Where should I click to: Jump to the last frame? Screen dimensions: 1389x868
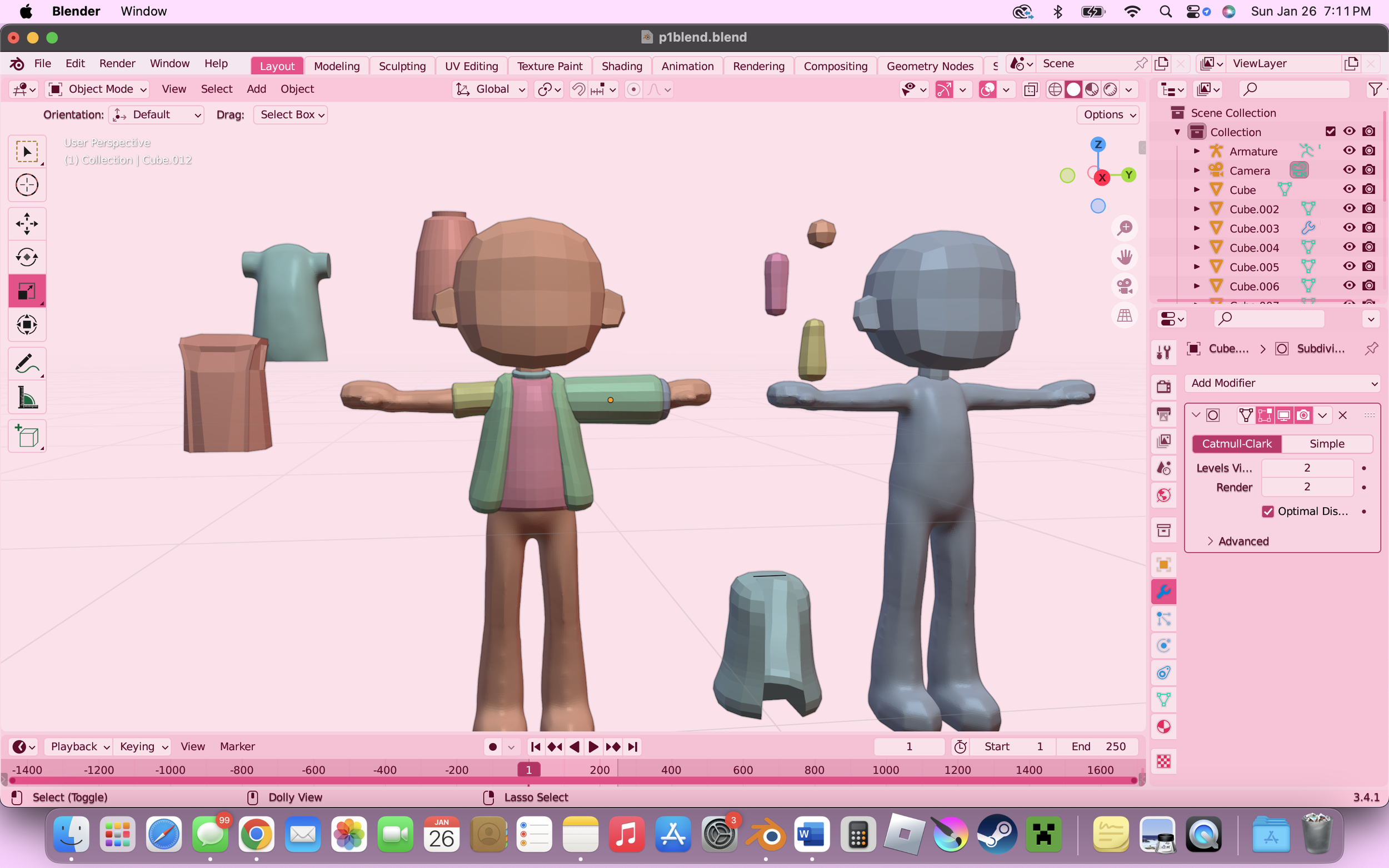coord(633,747)
